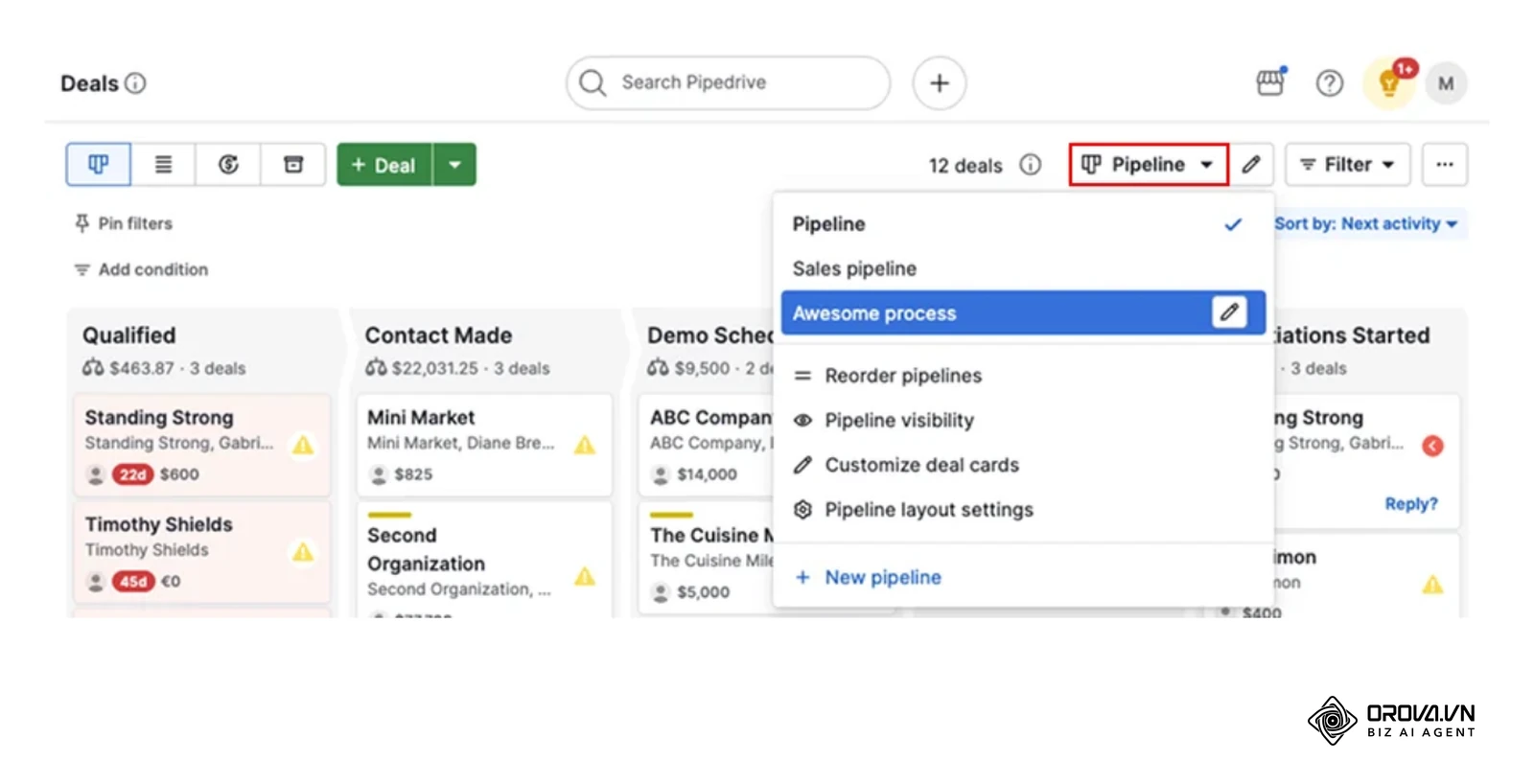The image size is (1534, 784).
Task: Open the forecast view icon
Action: point(228,165)
